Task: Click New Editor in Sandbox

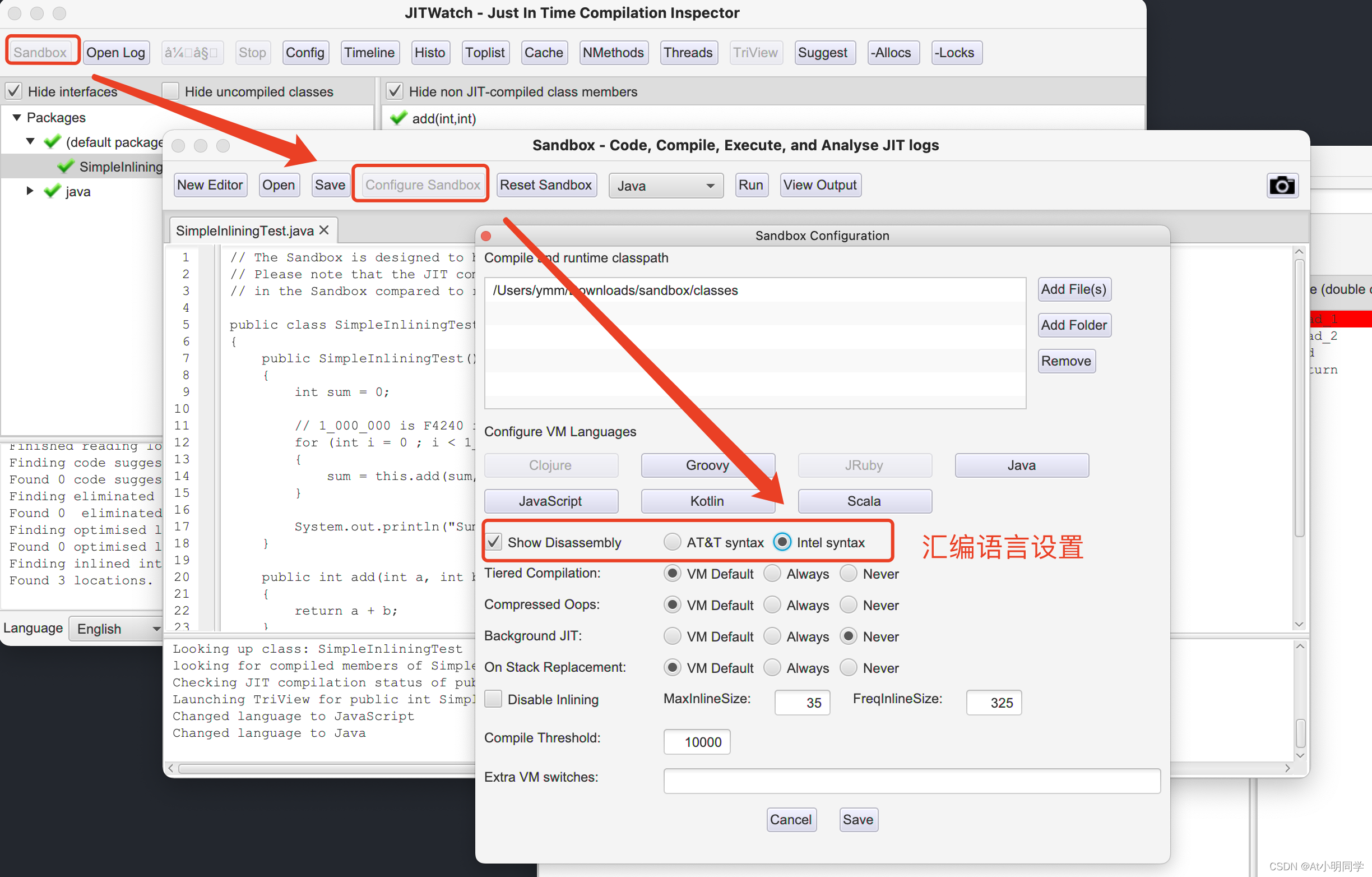Action: [x=210, y=184]
